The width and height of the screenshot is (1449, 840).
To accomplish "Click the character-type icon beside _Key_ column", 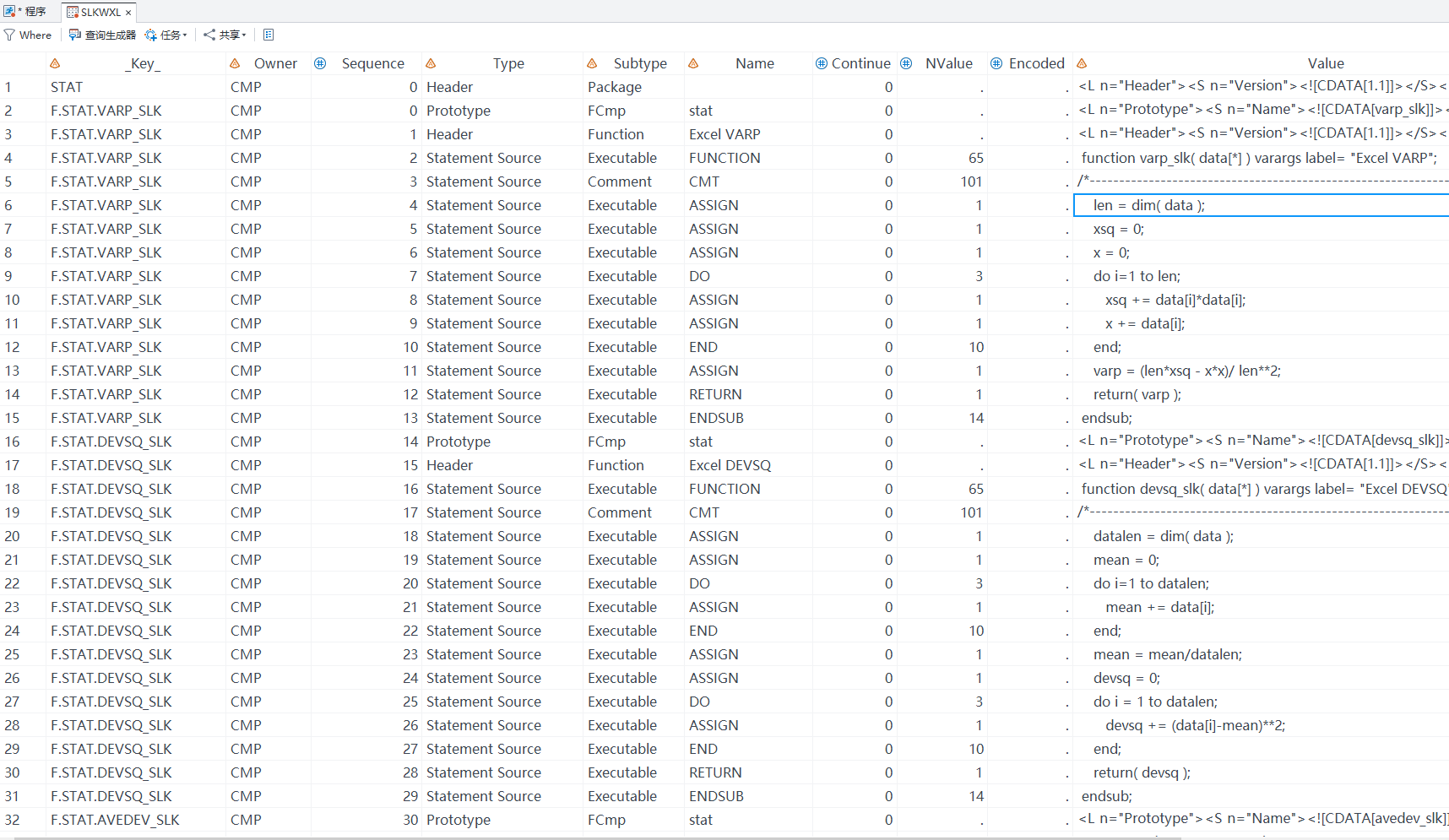I will click(x=55, y=63).
